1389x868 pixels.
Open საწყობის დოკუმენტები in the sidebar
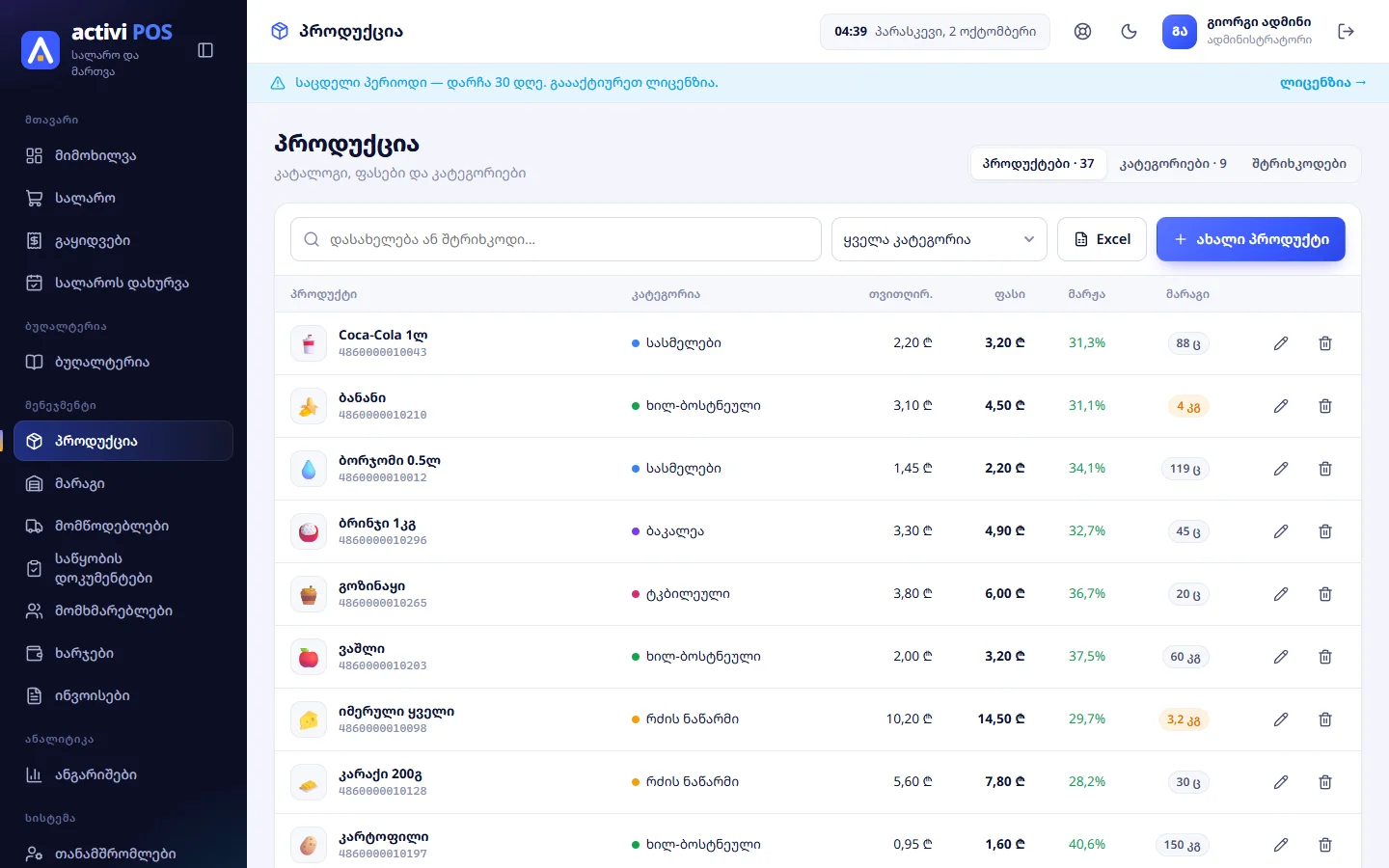pos(123,569)
